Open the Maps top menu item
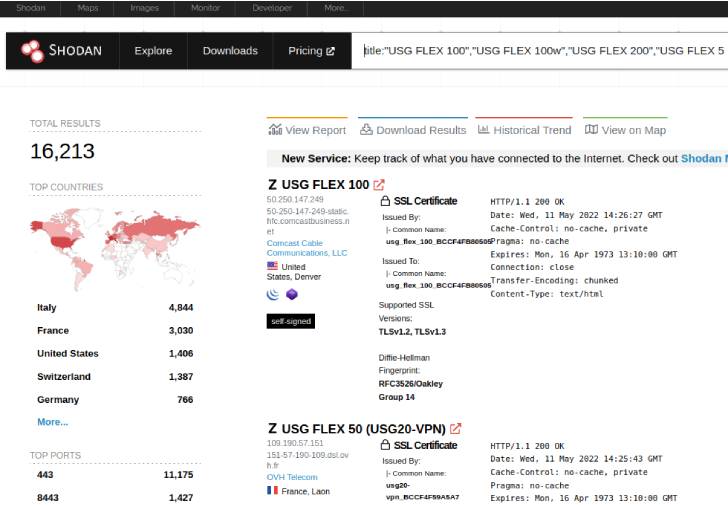Screen dimensions: 728x505 tap(88, 8)
